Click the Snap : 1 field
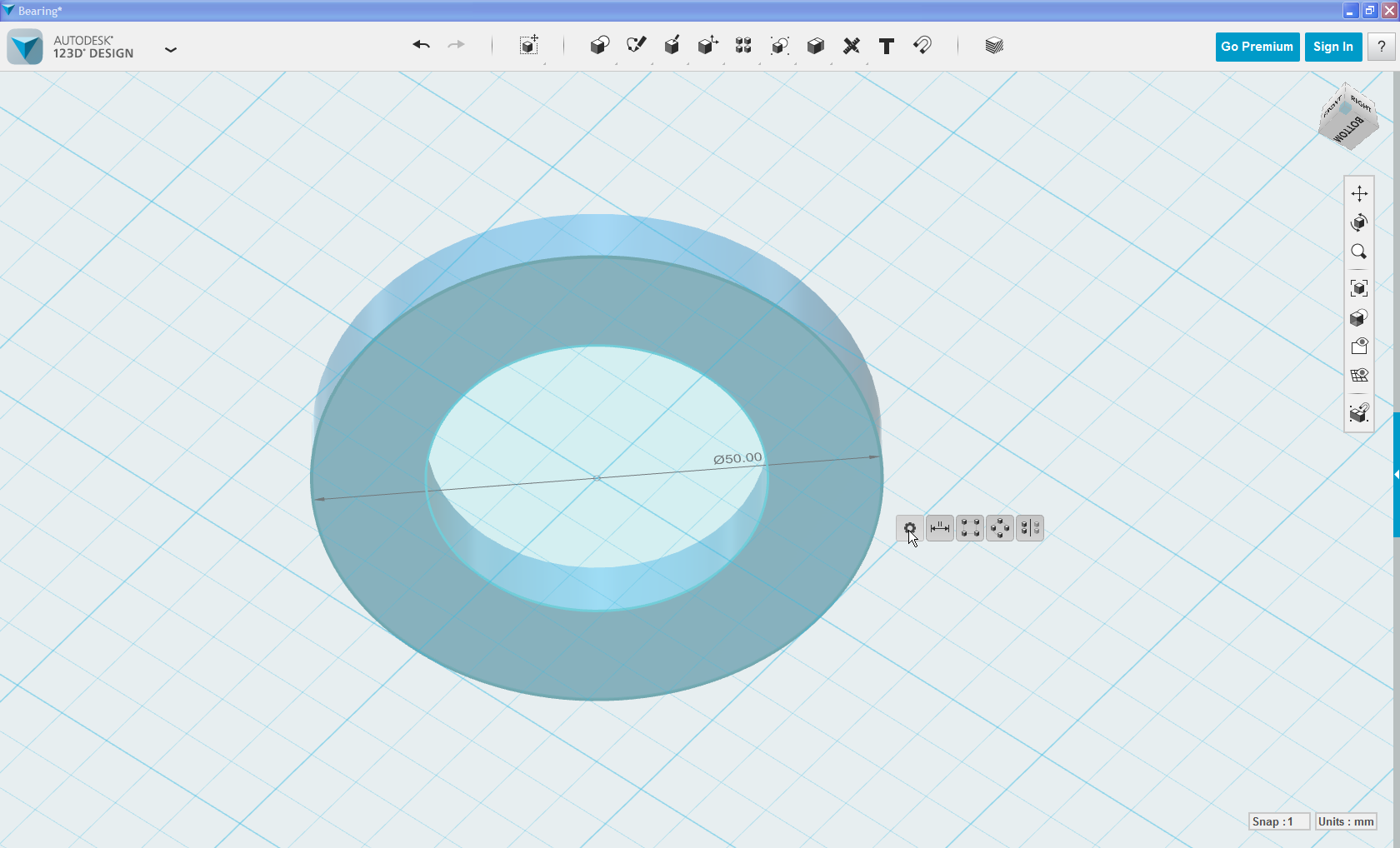 [x=1279, y=821]
